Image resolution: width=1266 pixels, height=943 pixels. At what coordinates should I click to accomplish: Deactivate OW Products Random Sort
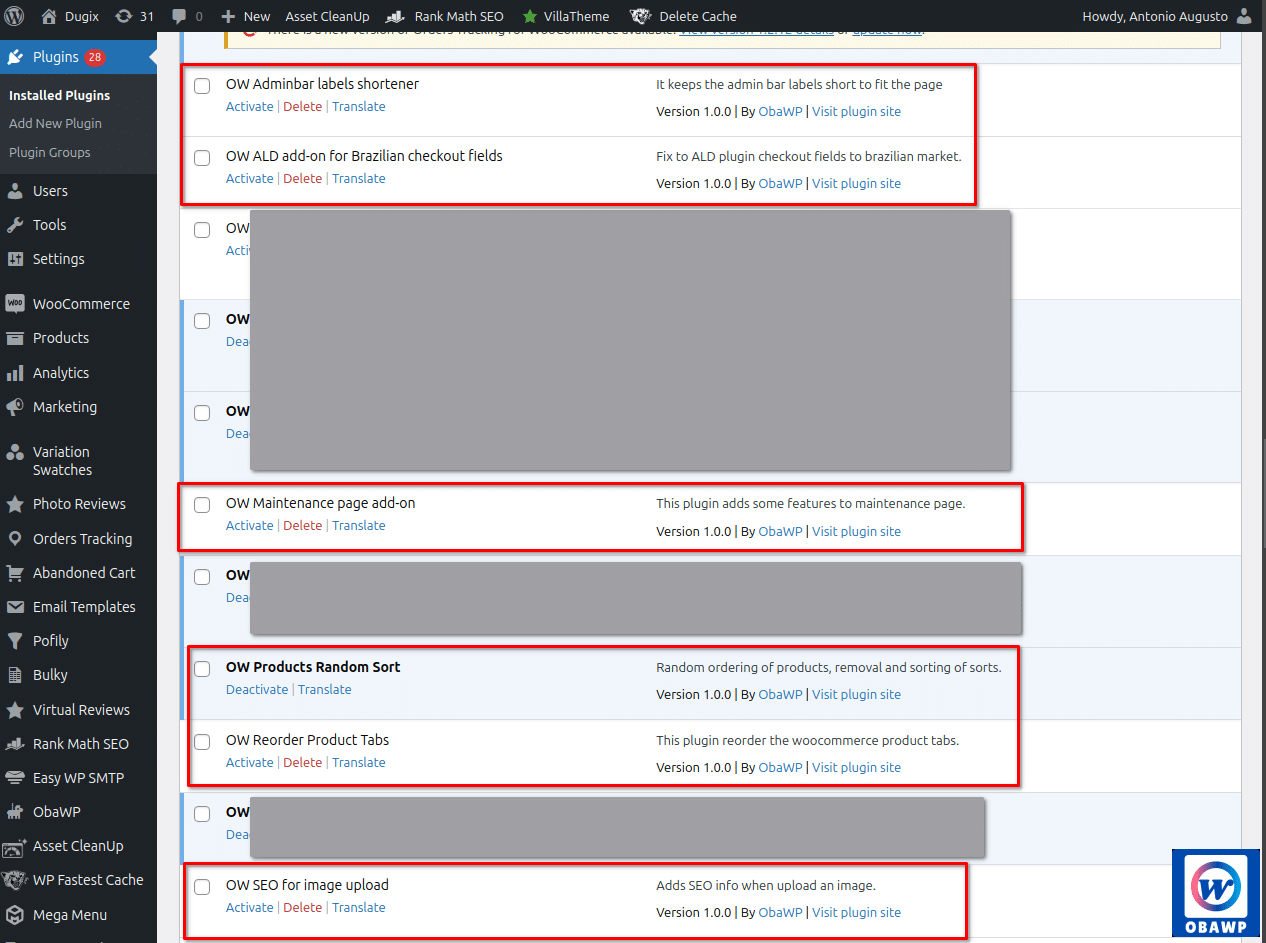(x=257, y=690)
